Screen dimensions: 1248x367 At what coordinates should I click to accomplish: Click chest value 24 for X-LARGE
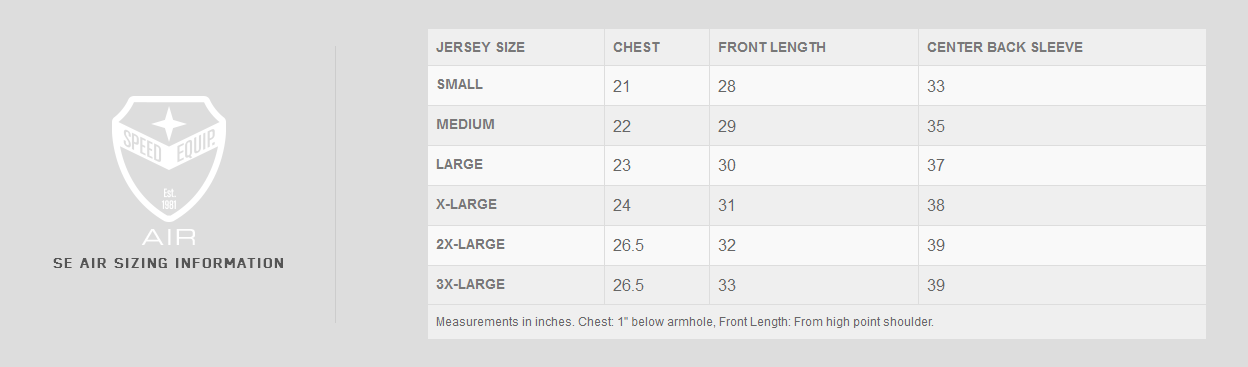[622, 206]
